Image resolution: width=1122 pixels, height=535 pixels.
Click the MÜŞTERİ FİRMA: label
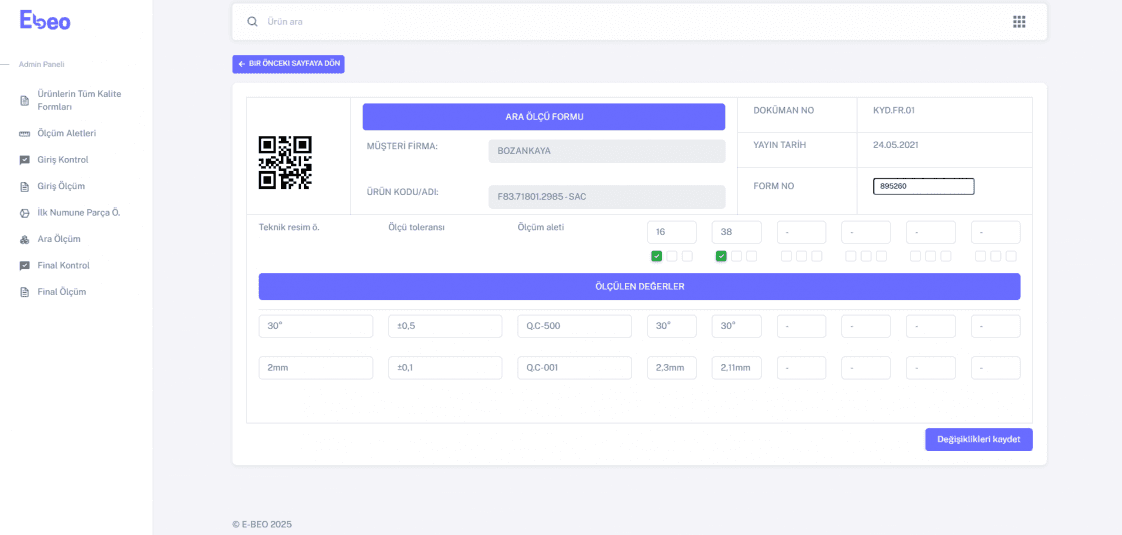click(x=402, y=147)
